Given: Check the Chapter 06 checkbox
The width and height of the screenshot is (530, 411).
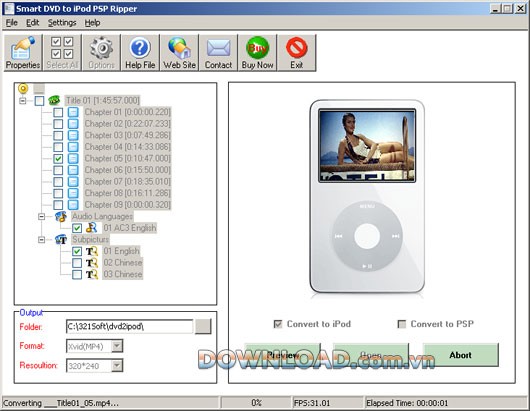Looking at the screenshot, I should click(x=58, y=170).
